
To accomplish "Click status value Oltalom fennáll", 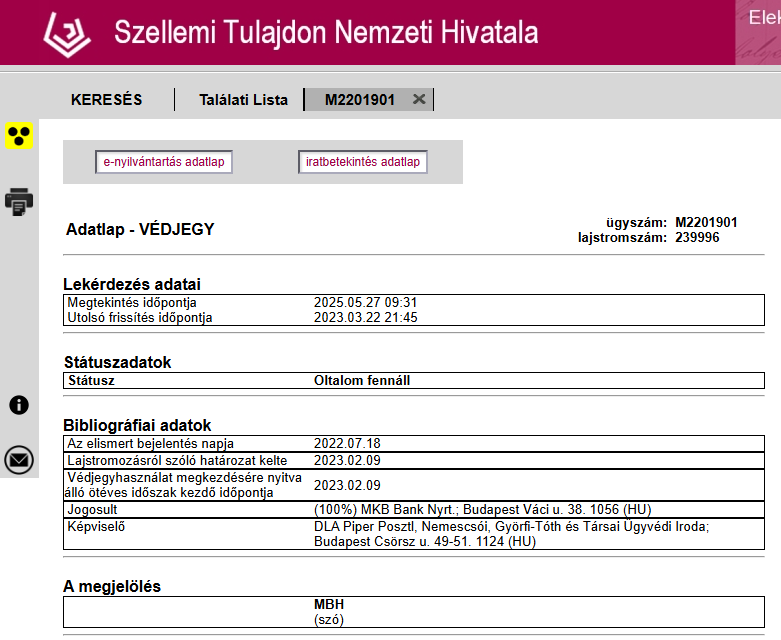I will [x=362, y=381].
